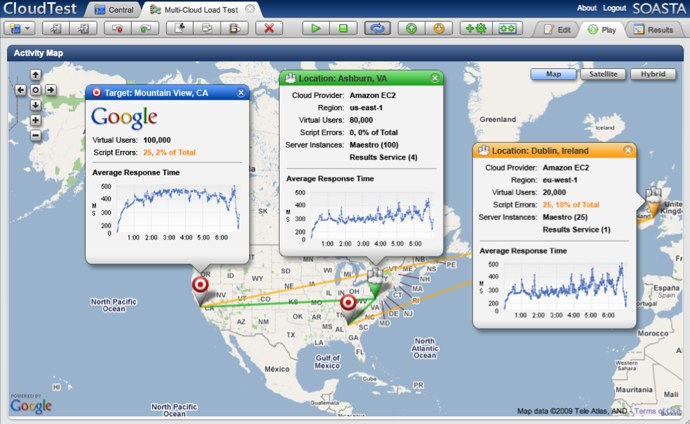Switch to Hybrid map view
690x424 pixels.
point(653,74)
